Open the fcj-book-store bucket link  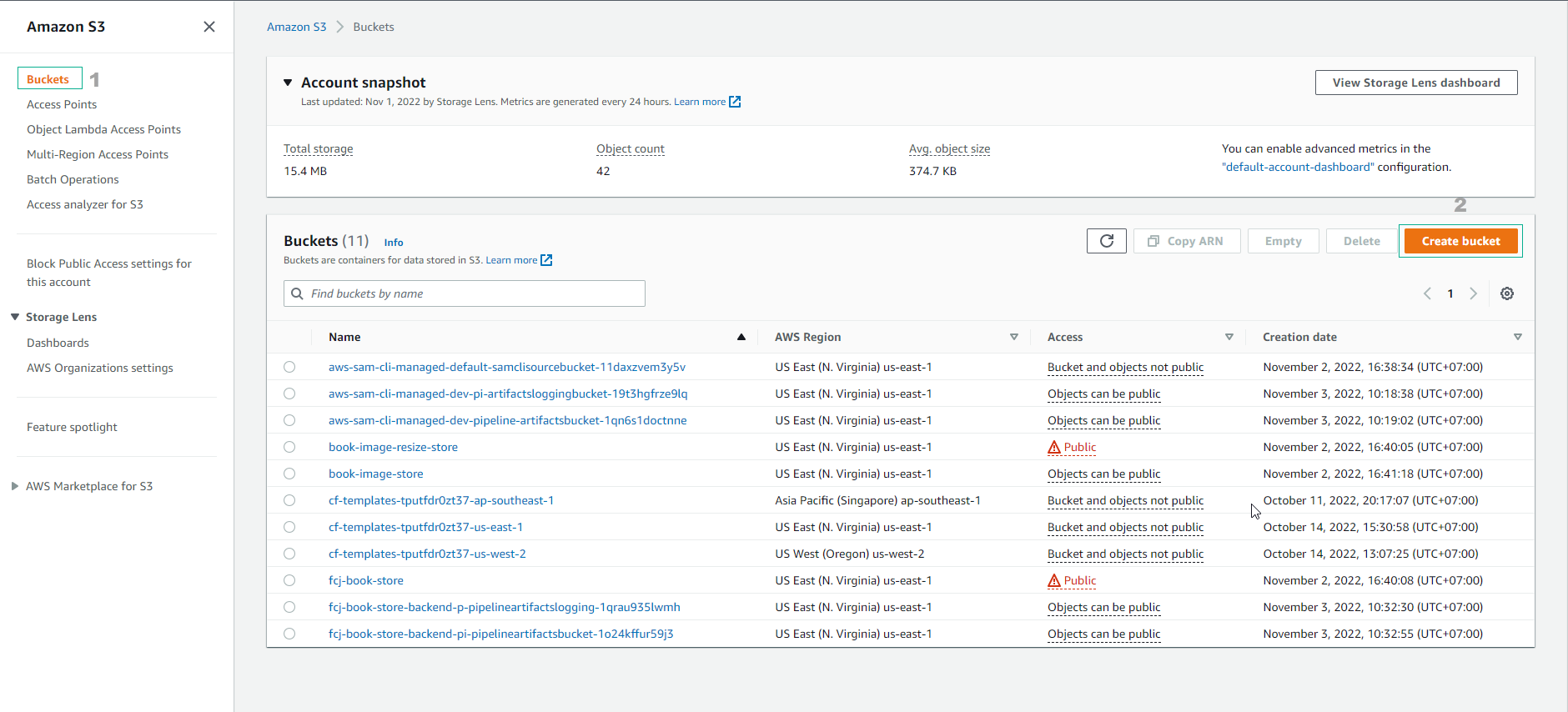[x=366, y=580]
